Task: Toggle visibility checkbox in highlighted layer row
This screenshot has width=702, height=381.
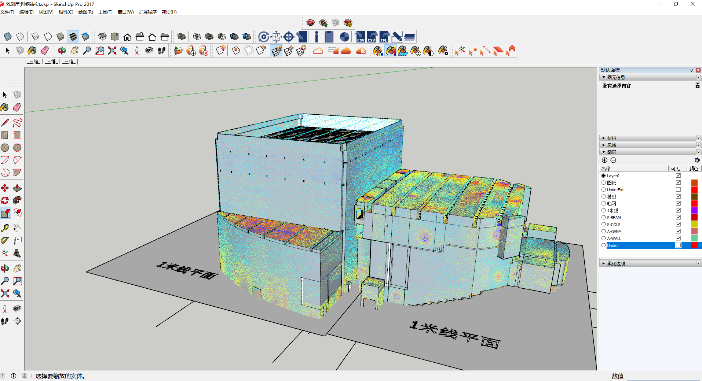Action: tap(678, 245)
